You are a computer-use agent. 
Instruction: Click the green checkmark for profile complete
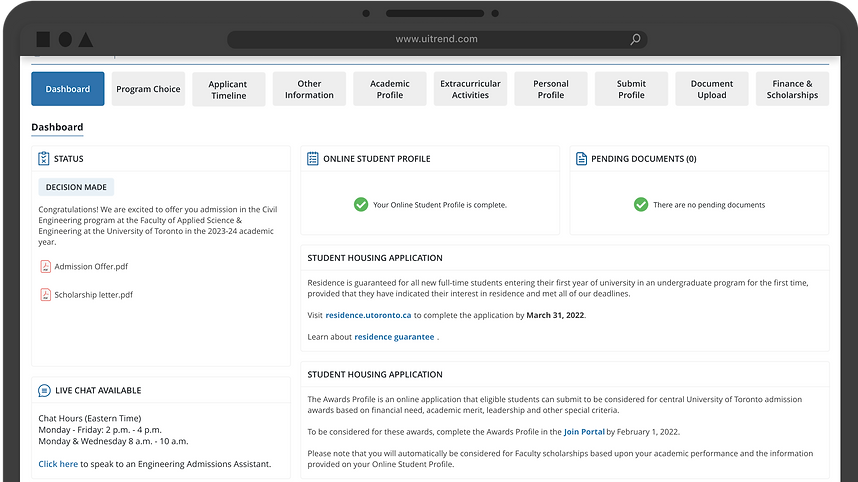[x=361, y=204]
